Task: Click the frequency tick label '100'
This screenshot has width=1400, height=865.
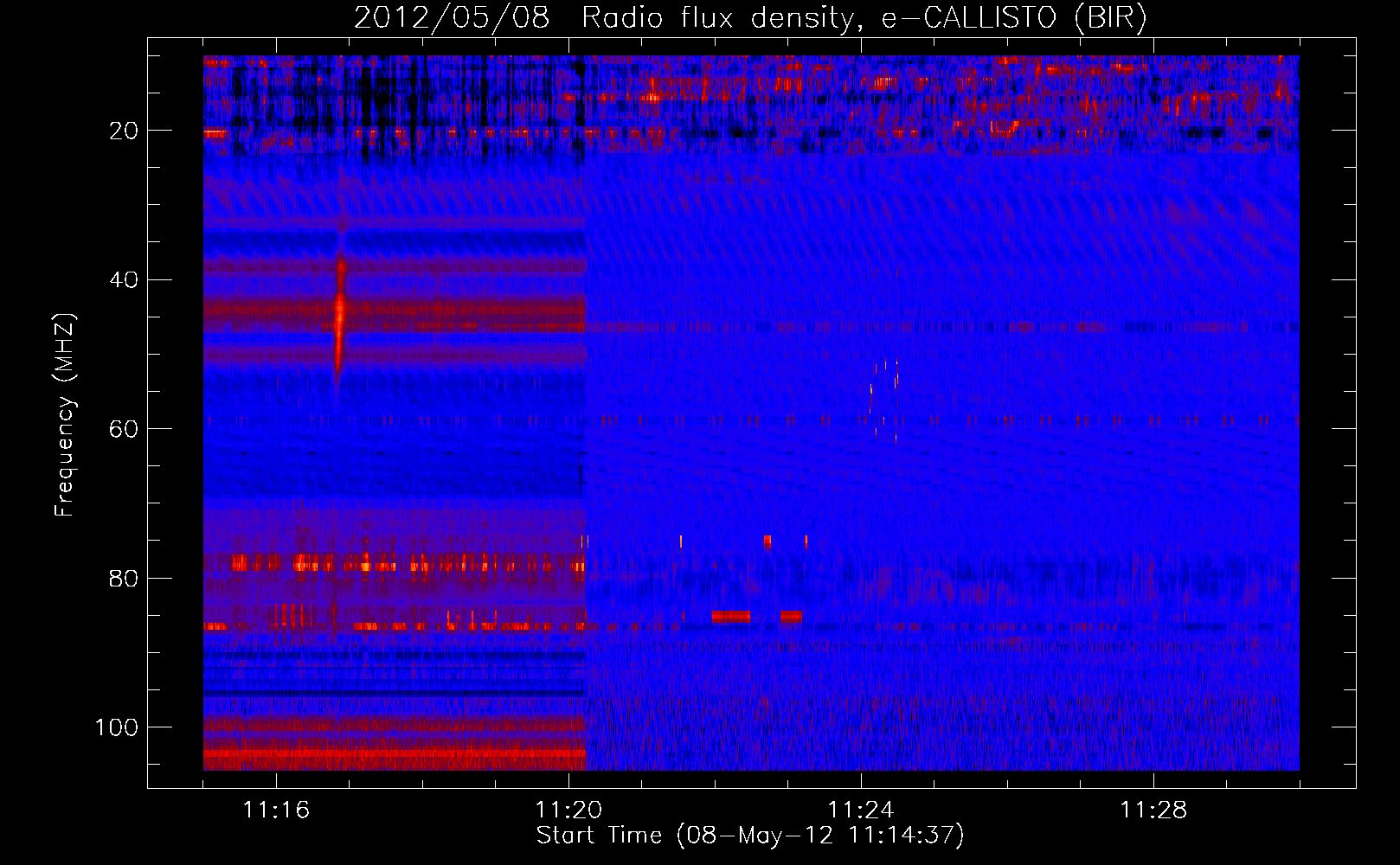Action: point(117,727)
